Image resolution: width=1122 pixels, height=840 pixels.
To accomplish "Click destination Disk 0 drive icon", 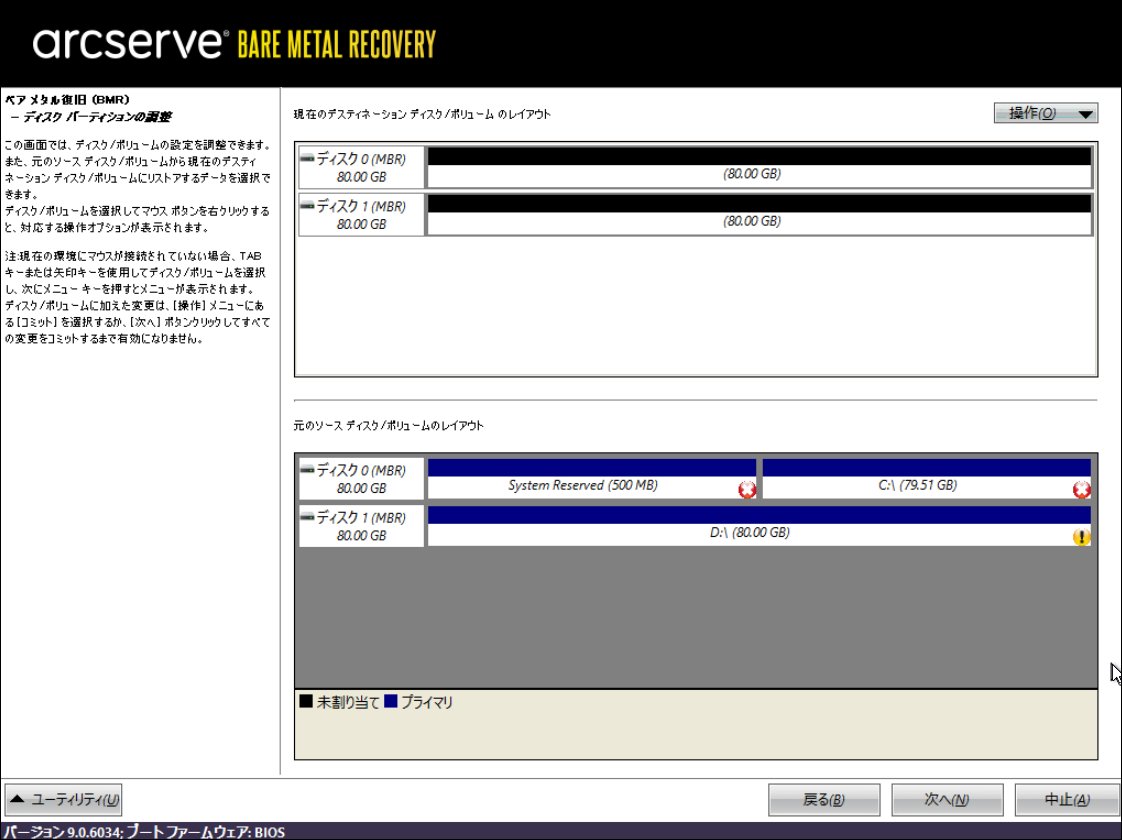I will coord(307,159).
